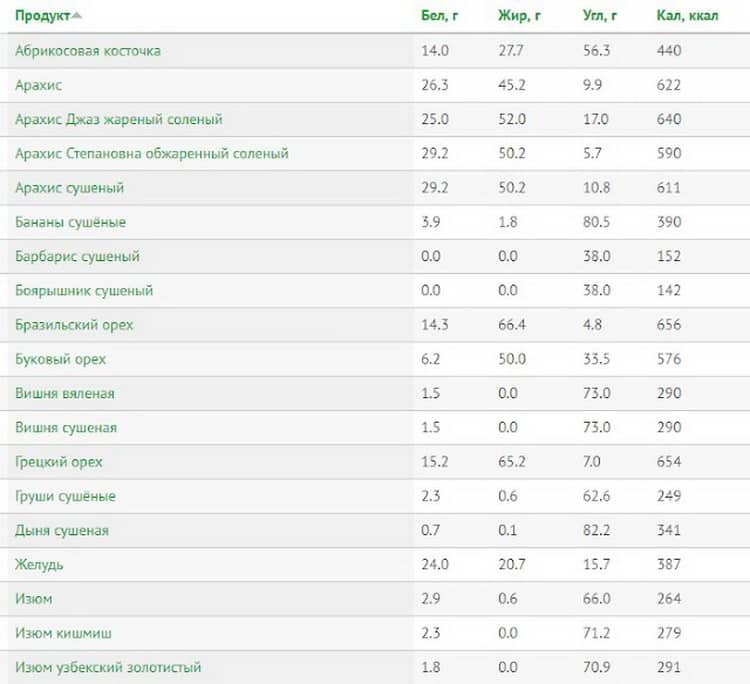750x684 pixels.
Task: Select Барбарис сушеный product
Action: point(77,256)
